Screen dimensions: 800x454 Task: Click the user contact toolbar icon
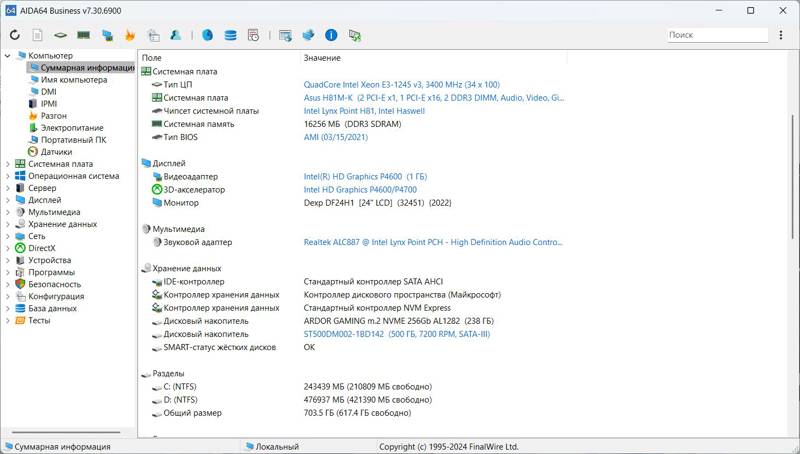175,35
